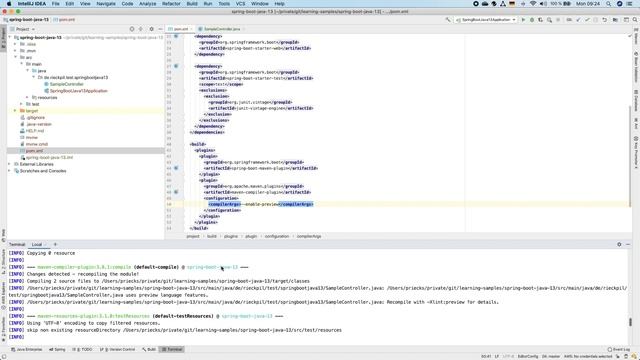Viewport: 640px width, 360px height.
Task: Open the Project Structure icon
Action: coord(615,20)
